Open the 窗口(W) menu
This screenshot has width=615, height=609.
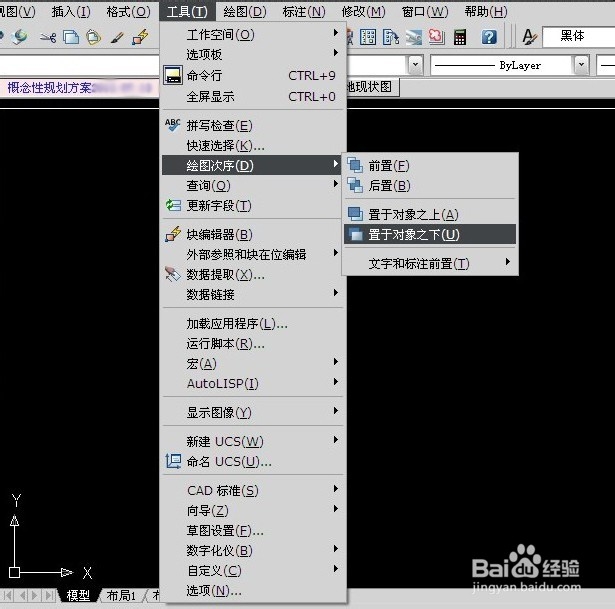(425, 11)
